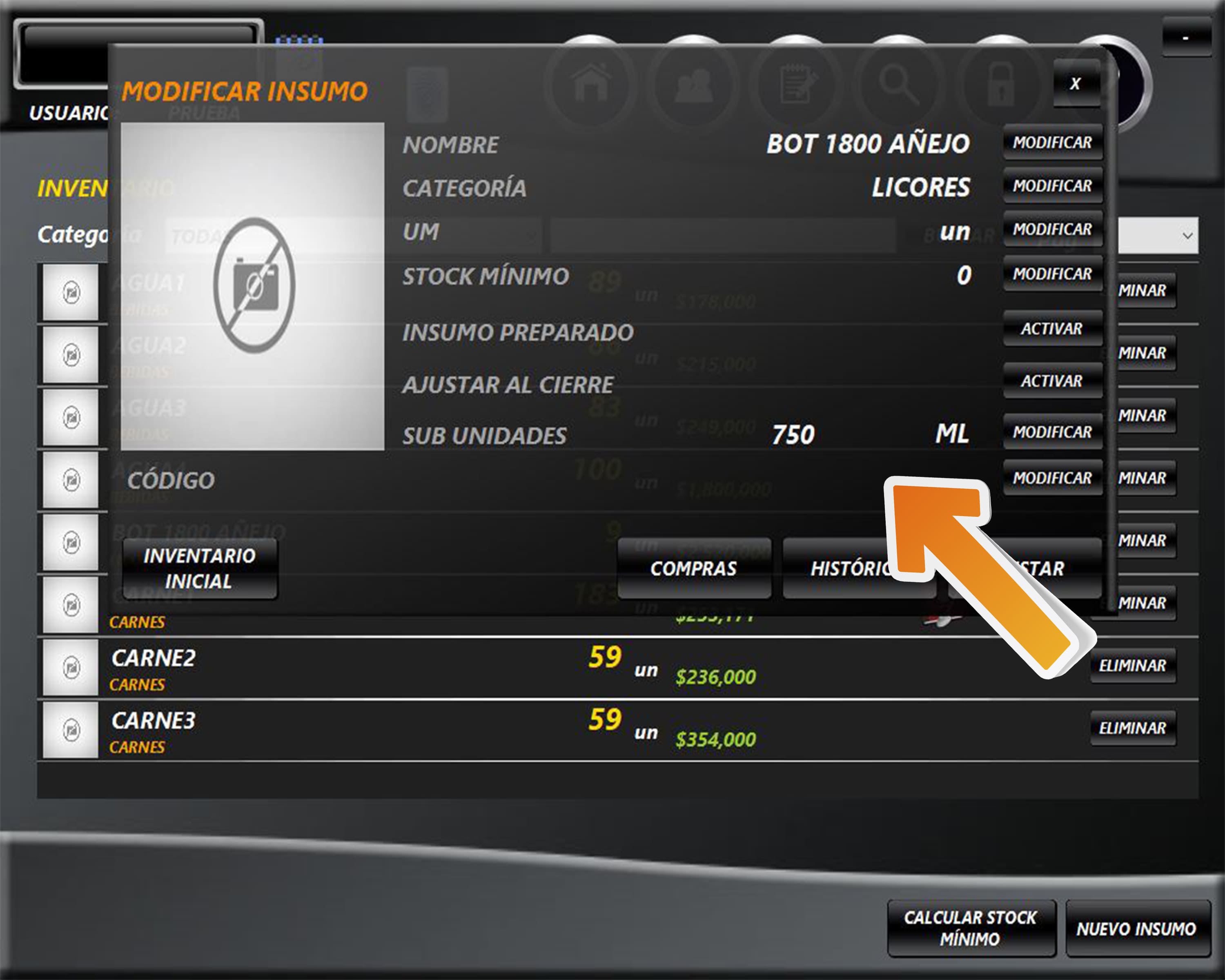Expand the dropdown arrow at right of filter bar
The width and height of the screenshot is (1225, 980).
[1187, 235]
